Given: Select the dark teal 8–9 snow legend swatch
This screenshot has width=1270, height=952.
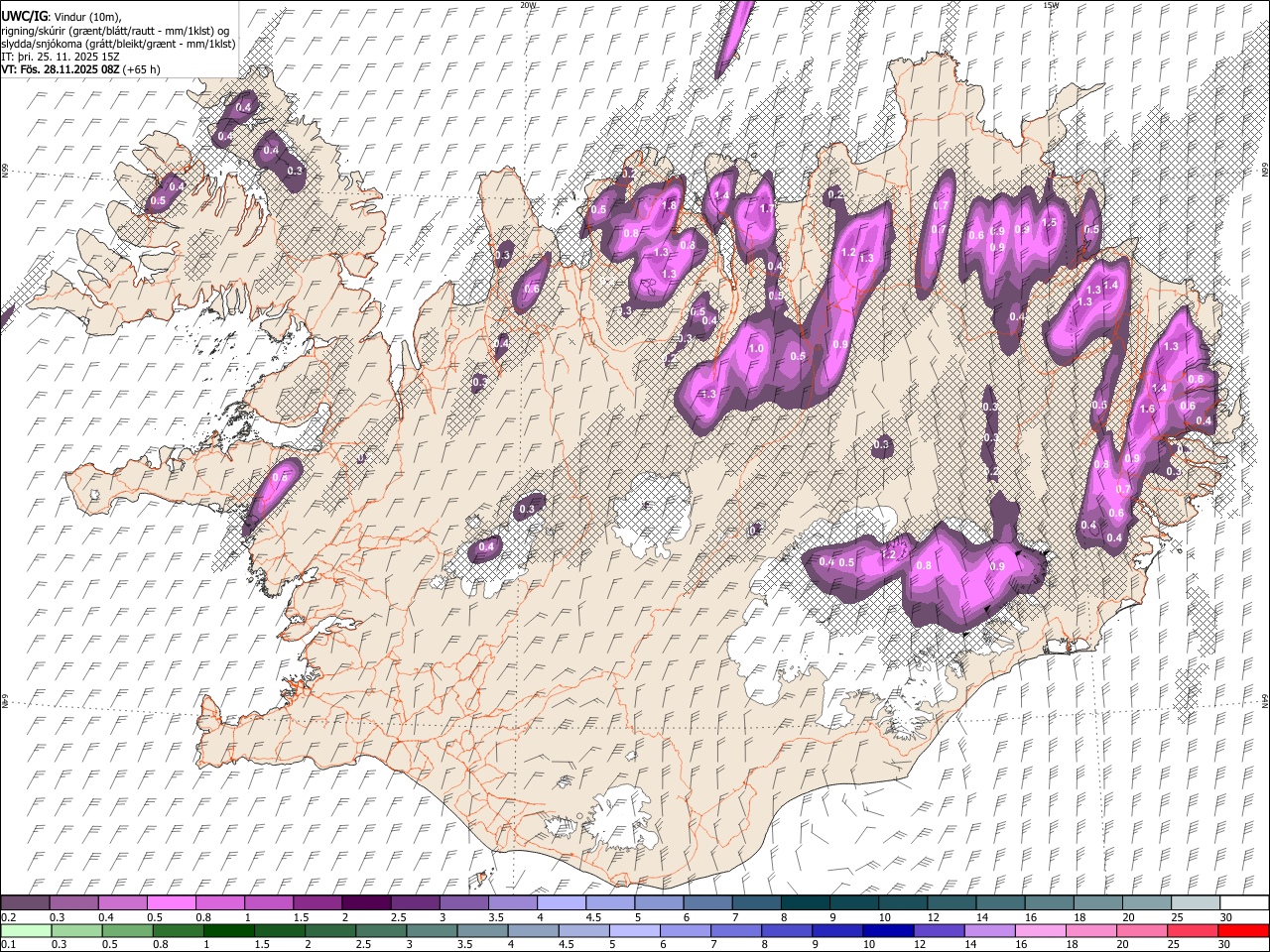Looking at the screenshot, I should tap(805, 903).
